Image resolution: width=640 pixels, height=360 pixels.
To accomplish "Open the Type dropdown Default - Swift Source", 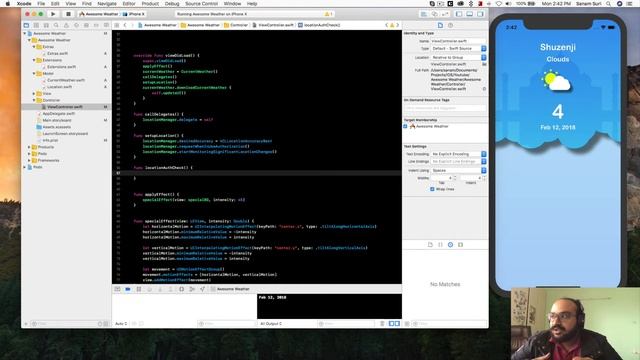I will 458,49.
